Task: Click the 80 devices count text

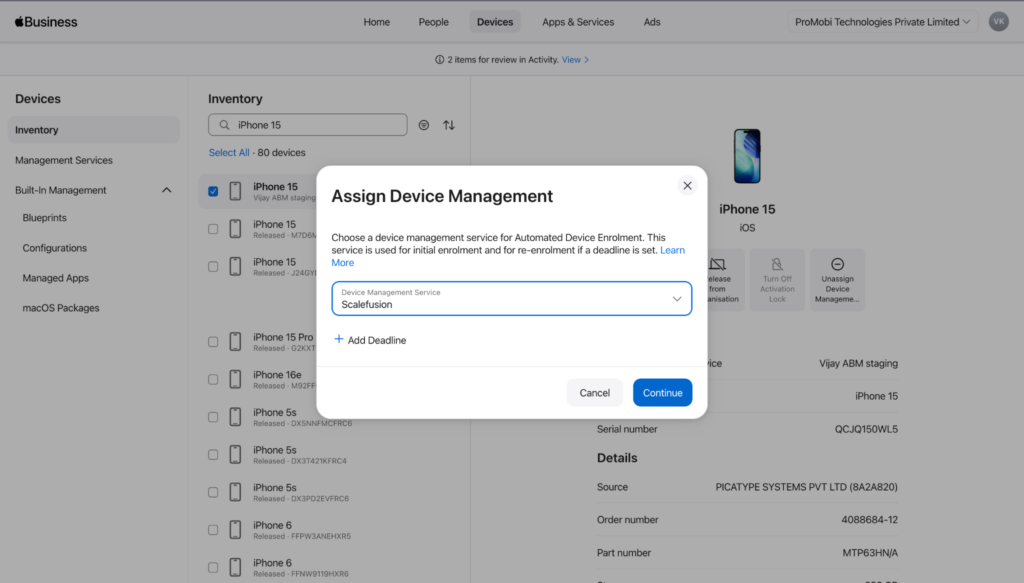Action: (x=281, y=152)
